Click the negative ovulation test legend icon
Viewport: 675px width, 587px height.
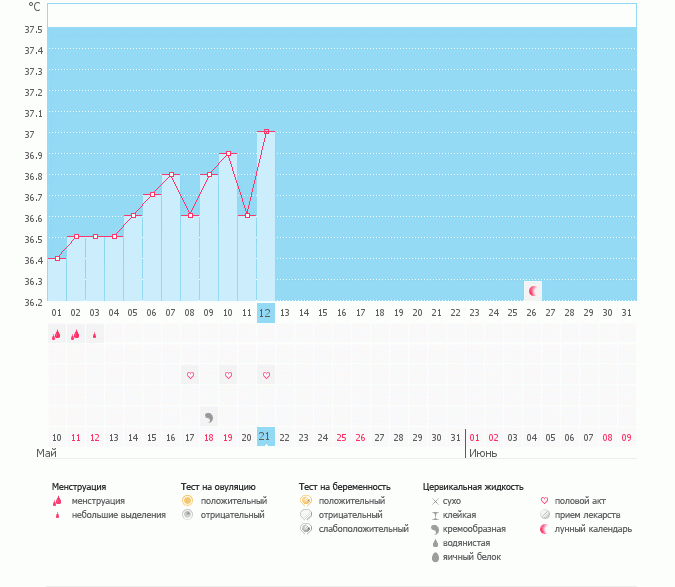(x=187, y=515)
